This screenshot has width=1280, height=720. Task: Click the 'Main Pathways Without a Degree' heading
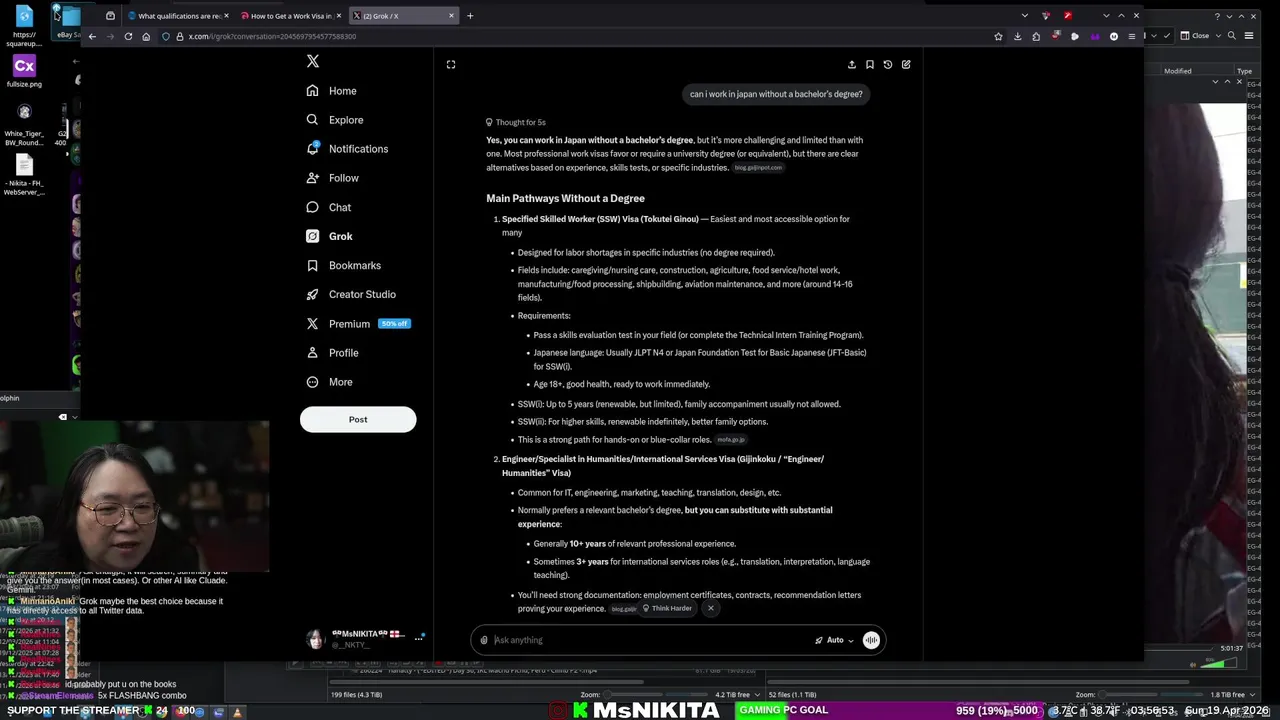(x=565, y=198)
